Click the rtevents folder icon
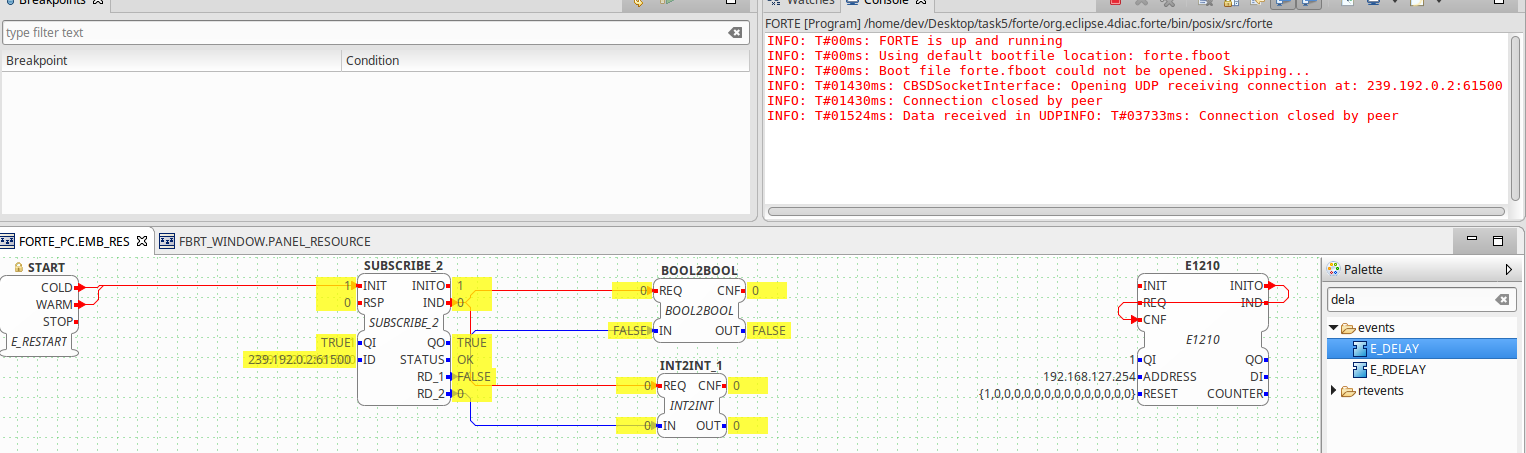The width and height of the screenshot is (1526, 453). pos(1348,391)
